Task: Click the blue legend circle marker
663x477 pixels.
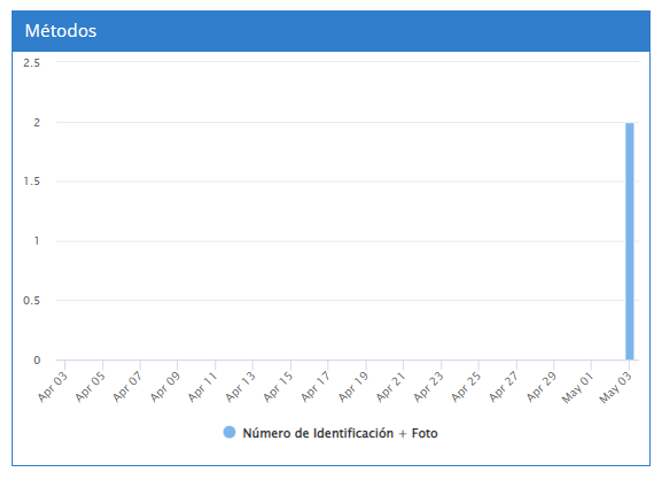Action: 229,433
